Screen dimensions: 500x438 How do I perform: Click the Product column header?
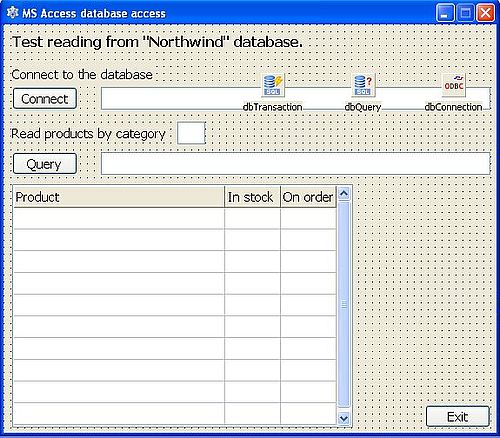coord(119,197)
